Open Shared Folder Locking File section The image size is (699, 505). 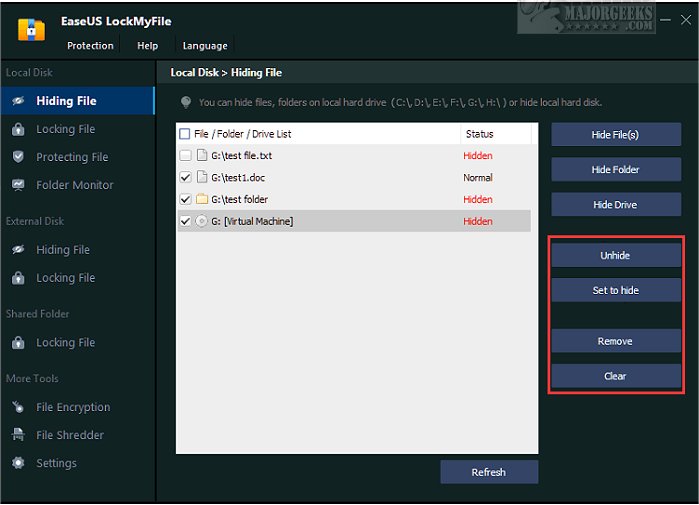pyautogui.click(x=78, y=342)
